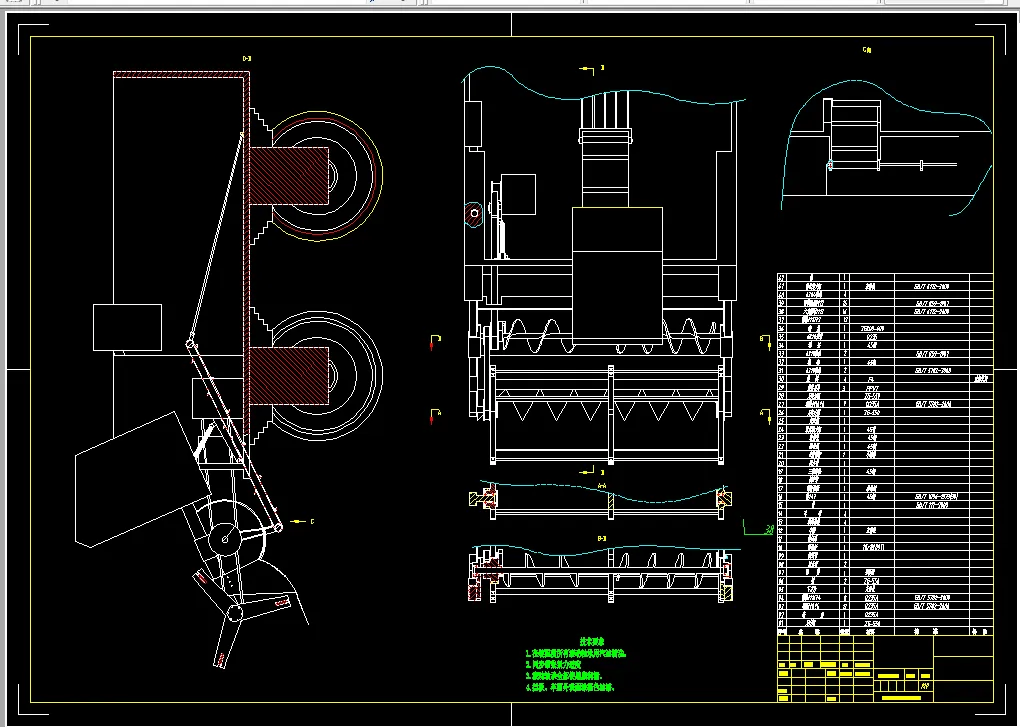Click the round hub of the pickup reel
1020x727 pixels.
pos(225,538)
